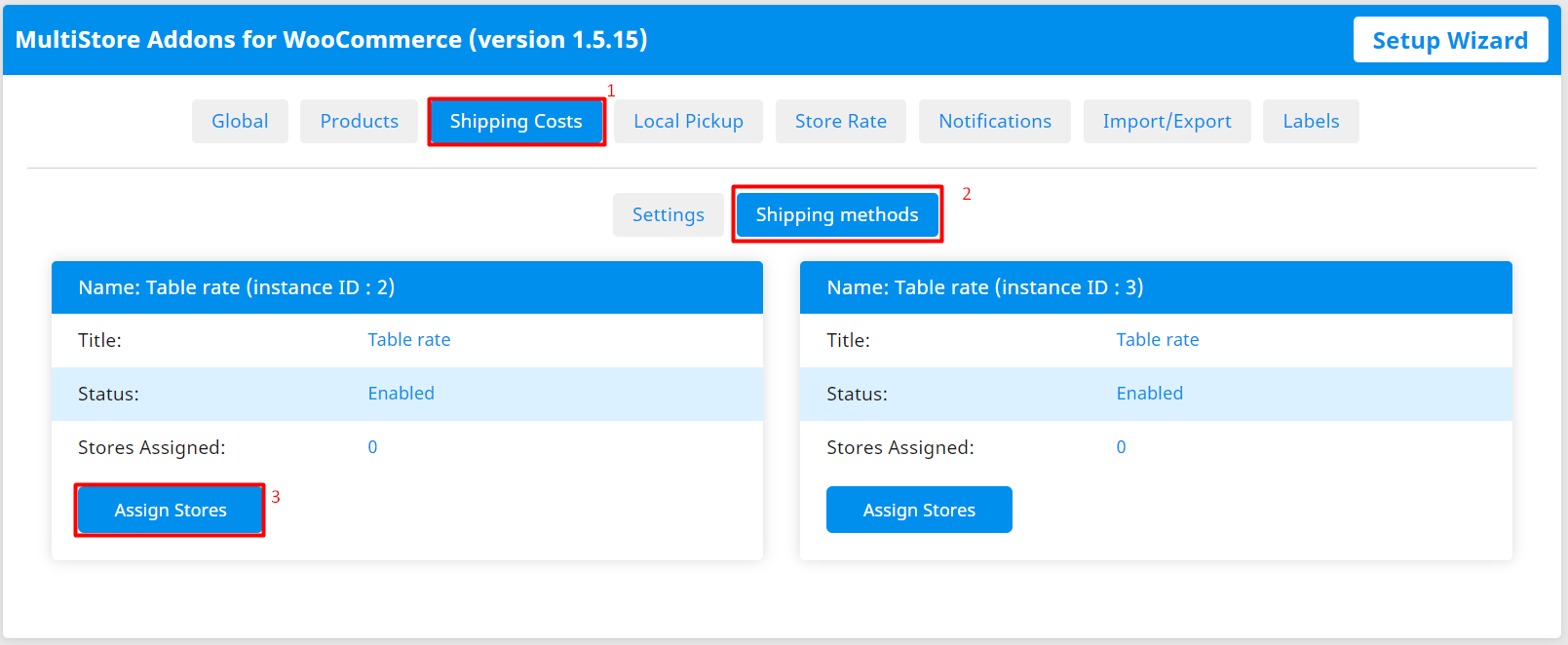The height and width of the screenshot is (645, 1568).
Task: Click 'Title:' label in instance 3 card
Action: (x=848, y=340)
